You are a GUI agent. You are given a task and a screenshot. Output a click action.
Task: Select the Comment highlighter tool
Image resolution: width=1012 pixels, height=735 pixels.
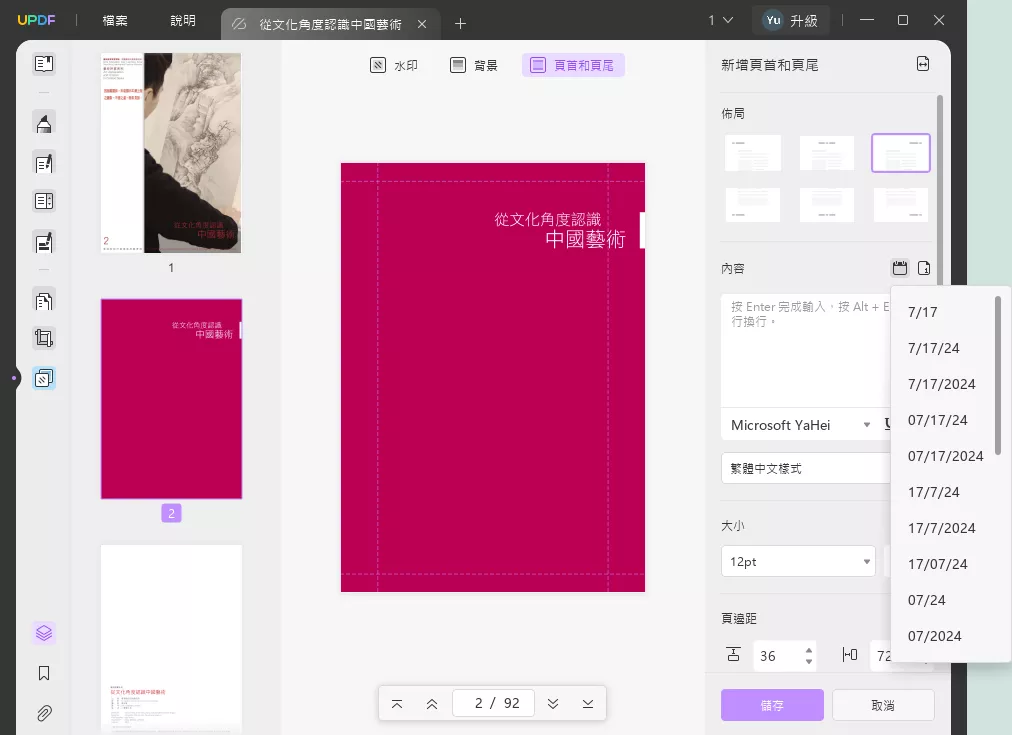(x=44, y=123)
